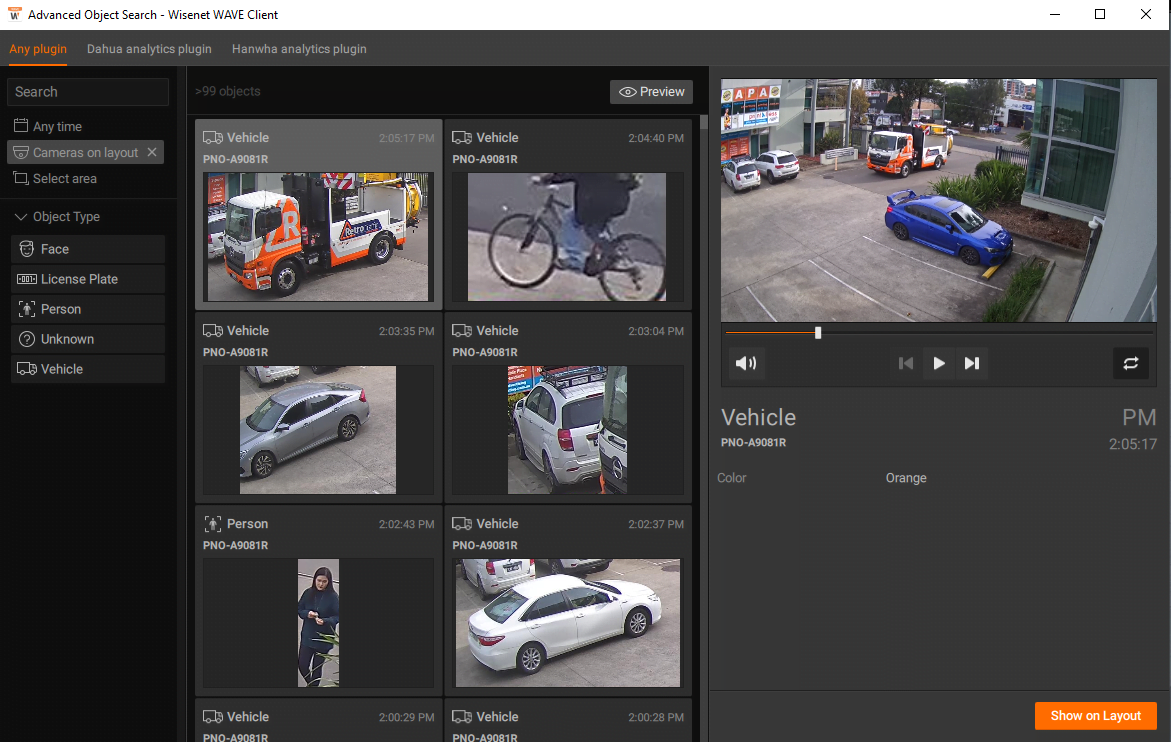The height and width of the screenshot is (742, 1171).
Task: Play the preview video
Action: pos(939,364)
